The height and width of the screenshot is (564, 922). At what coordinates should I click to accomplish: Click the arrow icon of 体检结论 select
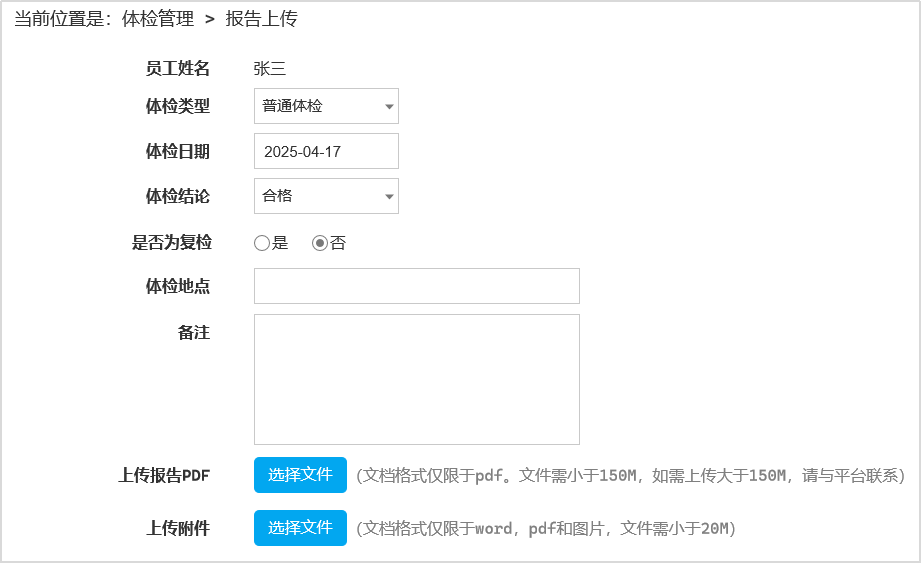point(389,197)
